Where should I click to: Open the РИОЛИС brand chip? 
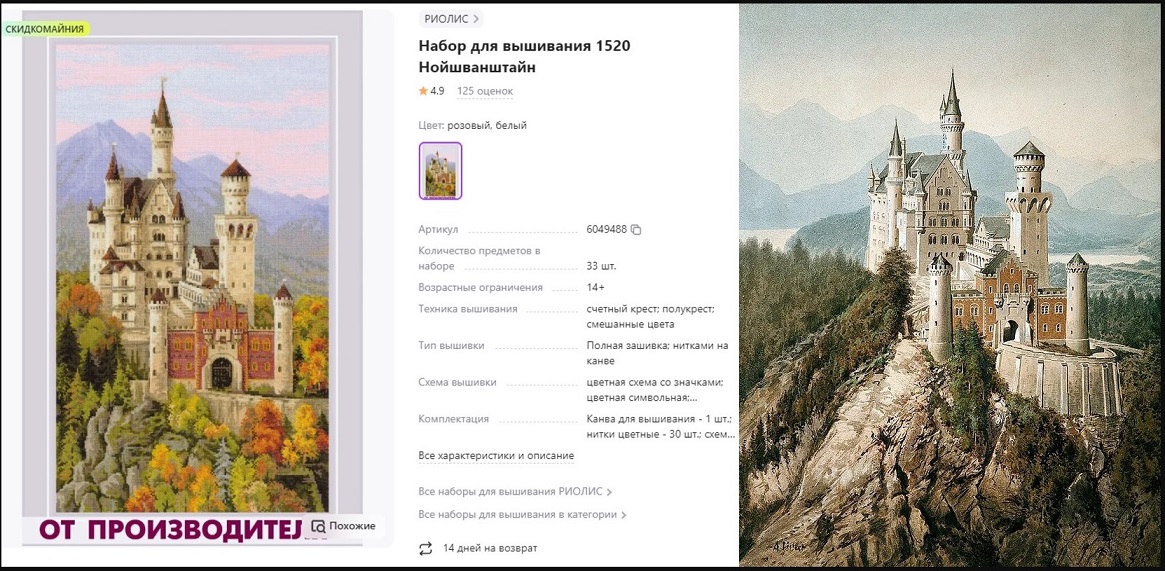coord(451,19)
